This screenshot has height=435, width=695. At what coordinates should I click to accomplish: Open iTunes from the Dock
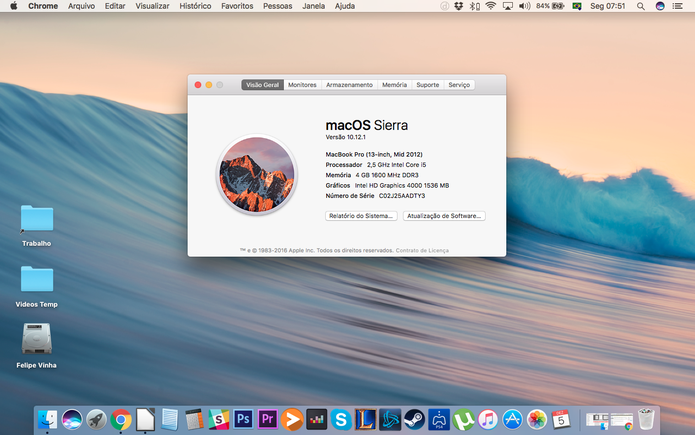(488, 419)
